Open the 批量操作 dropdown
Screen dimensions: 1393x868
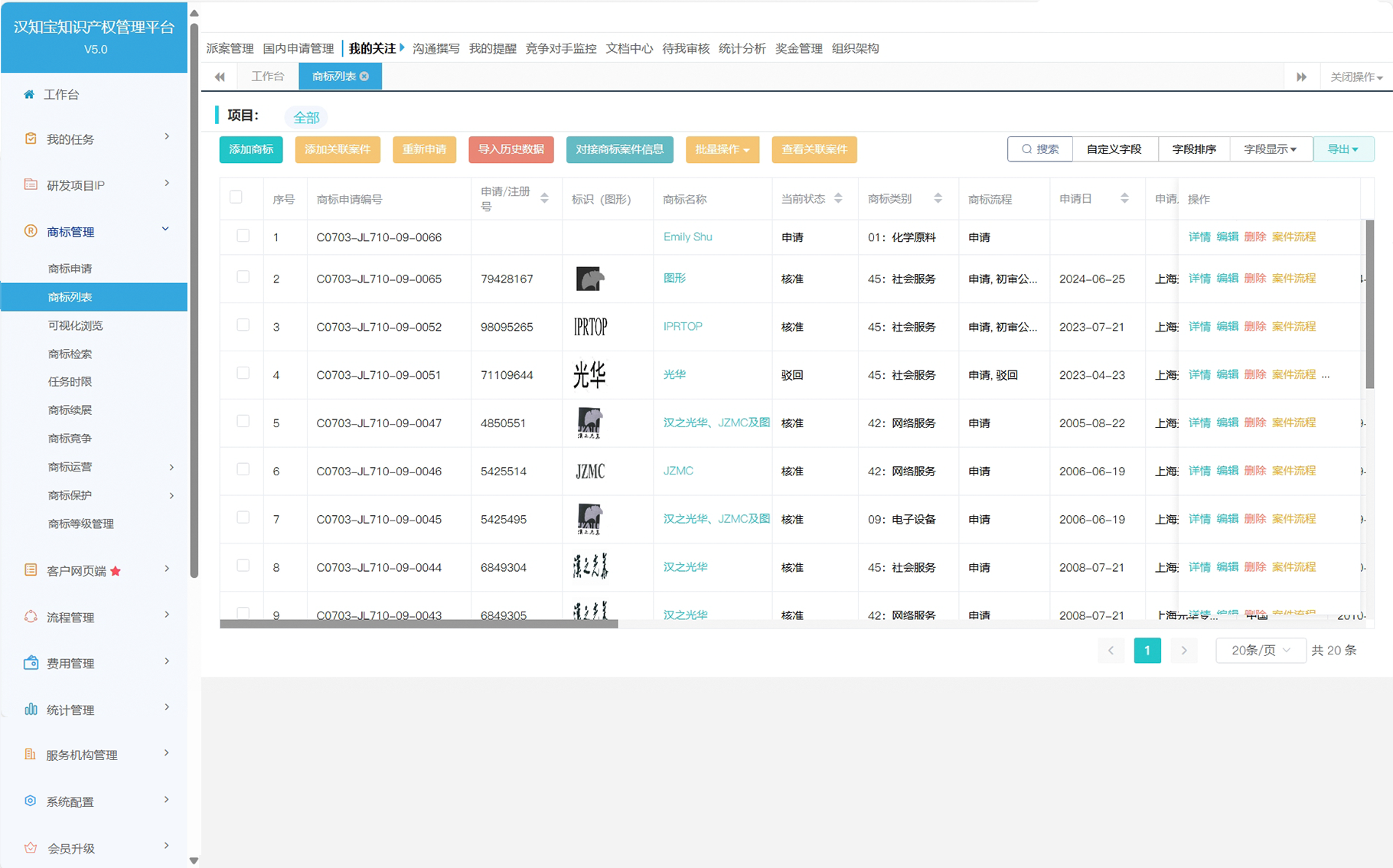[x=722, y=150]
